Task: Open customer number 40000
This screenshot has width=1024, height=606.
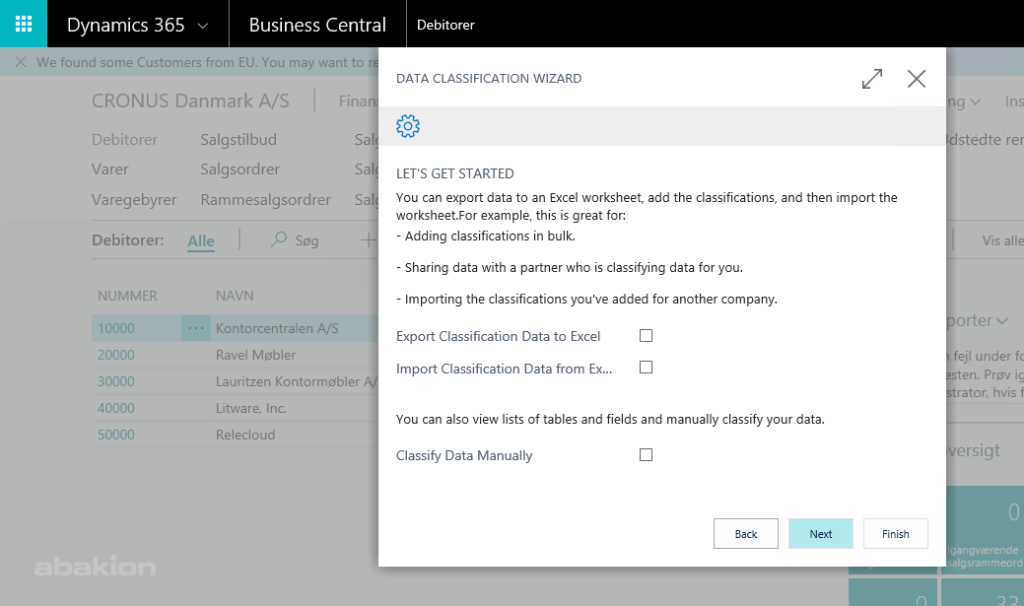Action: tap(116, 408)
